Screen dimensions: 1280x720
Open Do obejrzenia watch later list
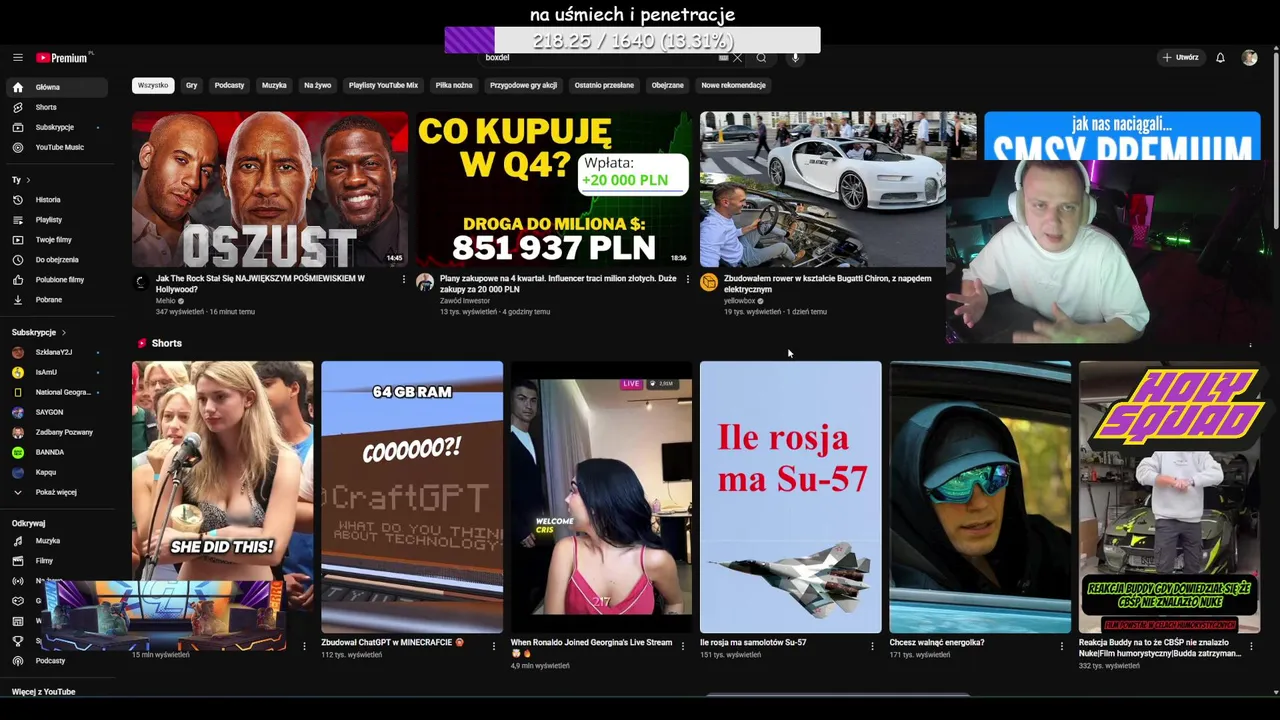57,260
